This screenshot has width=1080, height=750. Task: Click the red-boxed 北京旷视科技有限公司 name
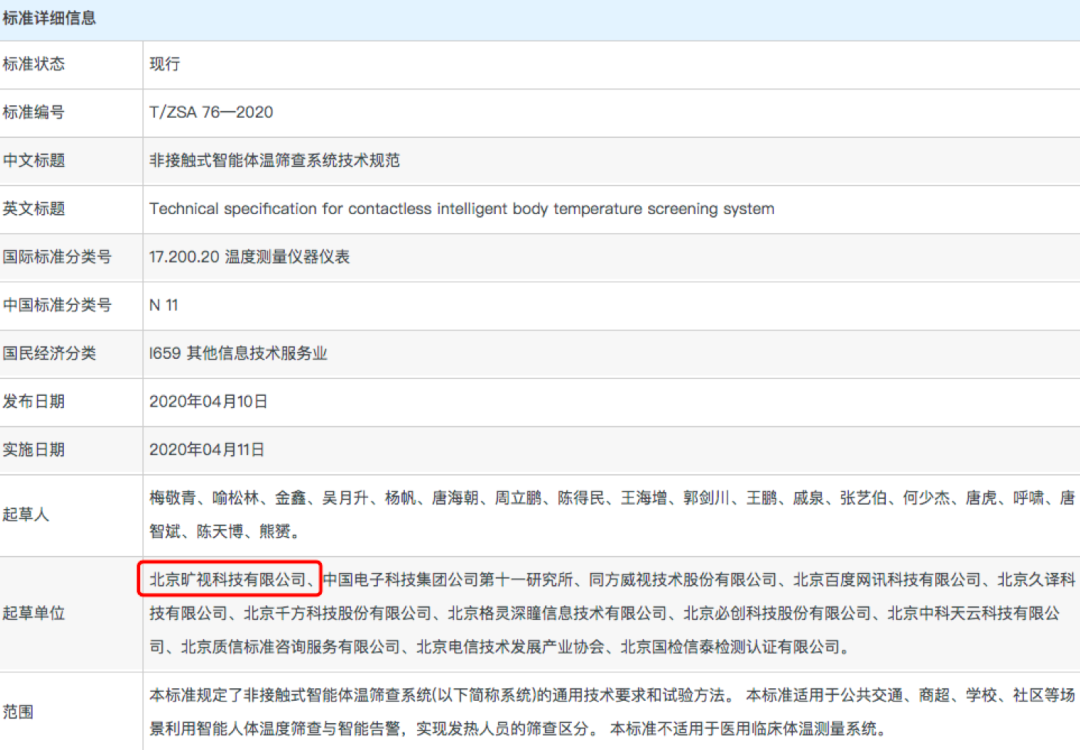(x=228, y=579)
